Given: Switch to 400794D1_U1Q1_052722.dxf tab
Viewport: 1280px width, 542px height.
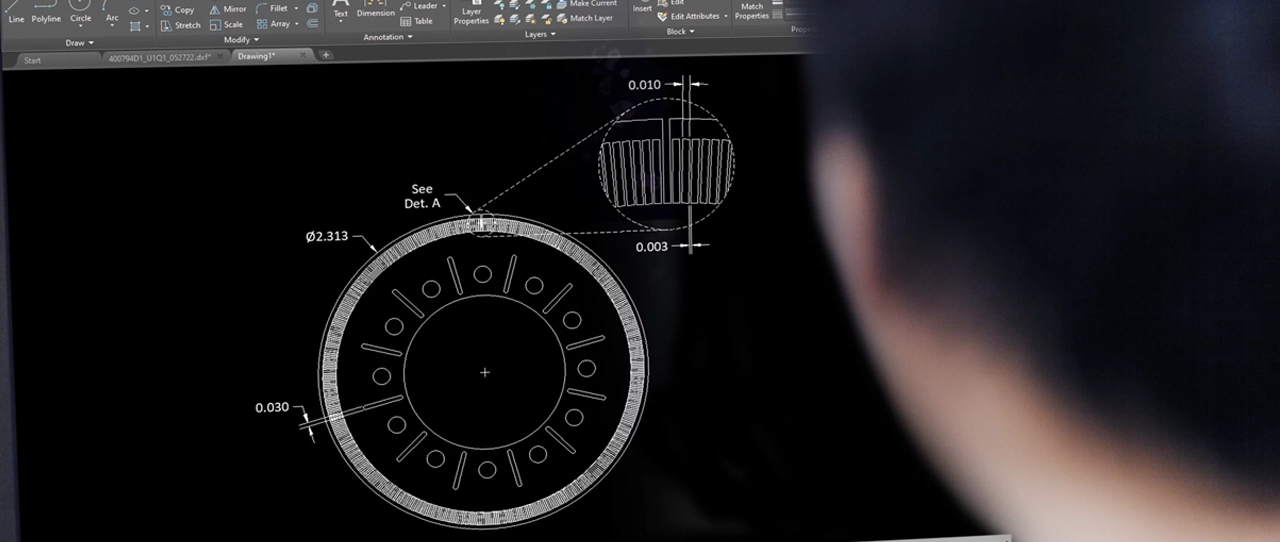Looking at the screenshot, I should (160, 58).
